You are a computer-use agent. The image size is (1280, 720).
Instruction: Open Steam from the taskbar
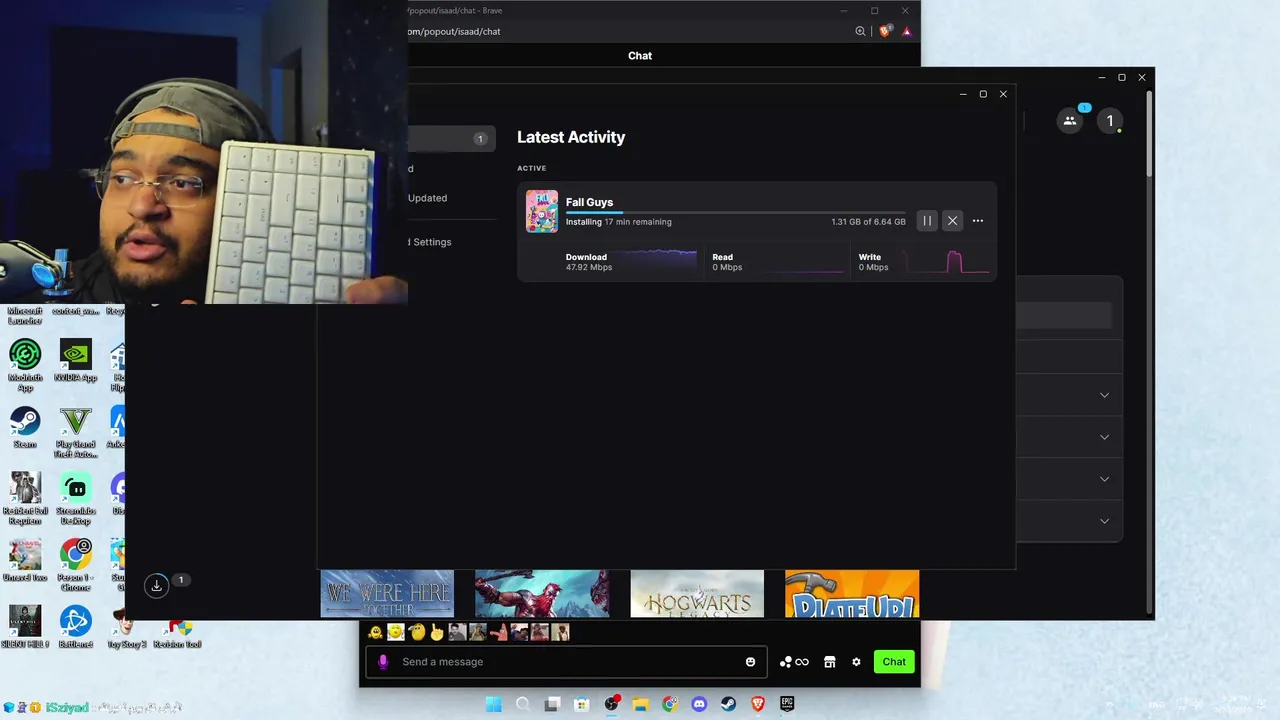tap(729, 704)
